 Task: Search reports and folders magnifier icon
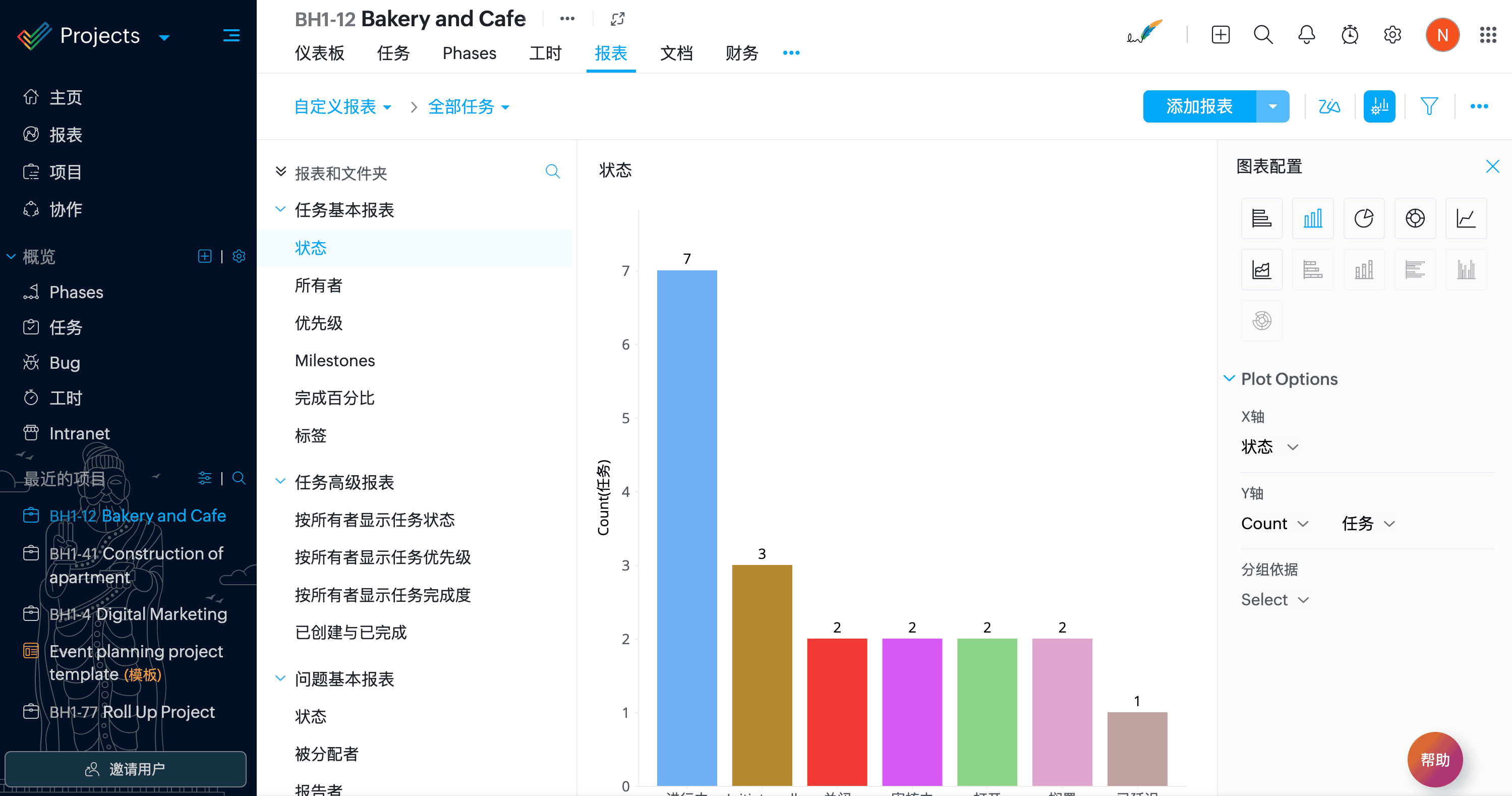click(552, 172)
